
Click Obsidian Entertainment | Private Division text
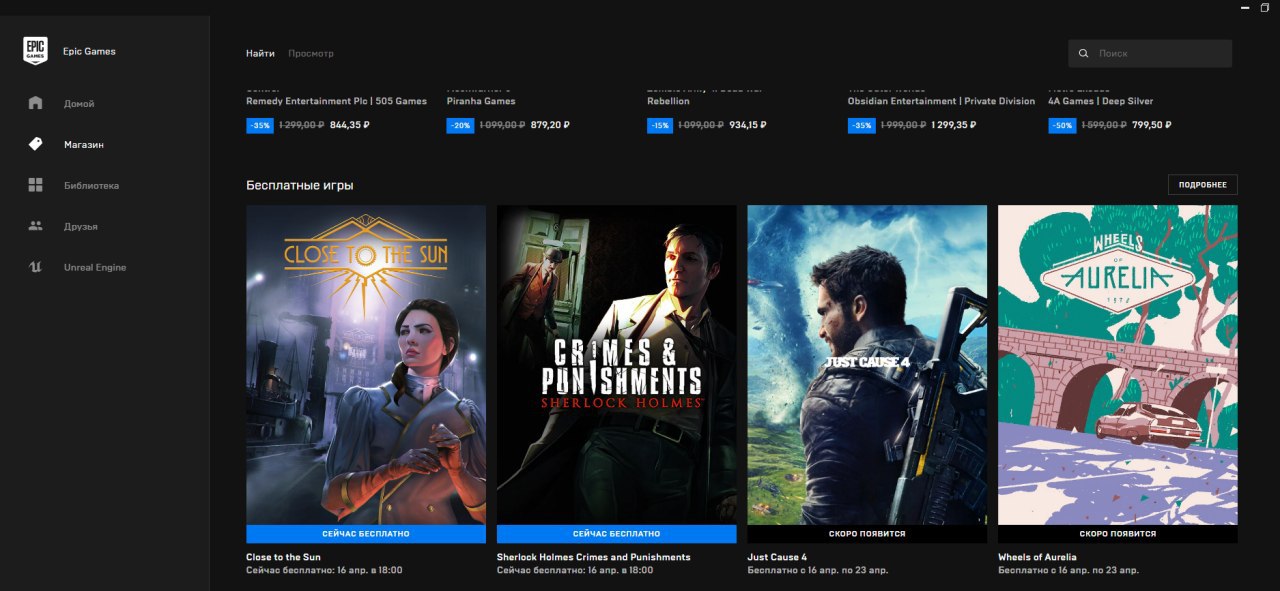pyautogui.click(x=941, y=101)
